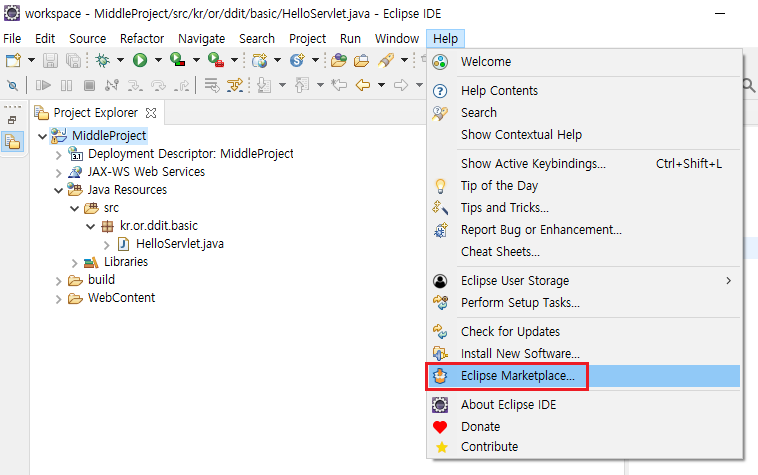The width and height of the screenshot is (758, 475).
Task: Click the Last Edit Location icon
Action: [339, 86]
